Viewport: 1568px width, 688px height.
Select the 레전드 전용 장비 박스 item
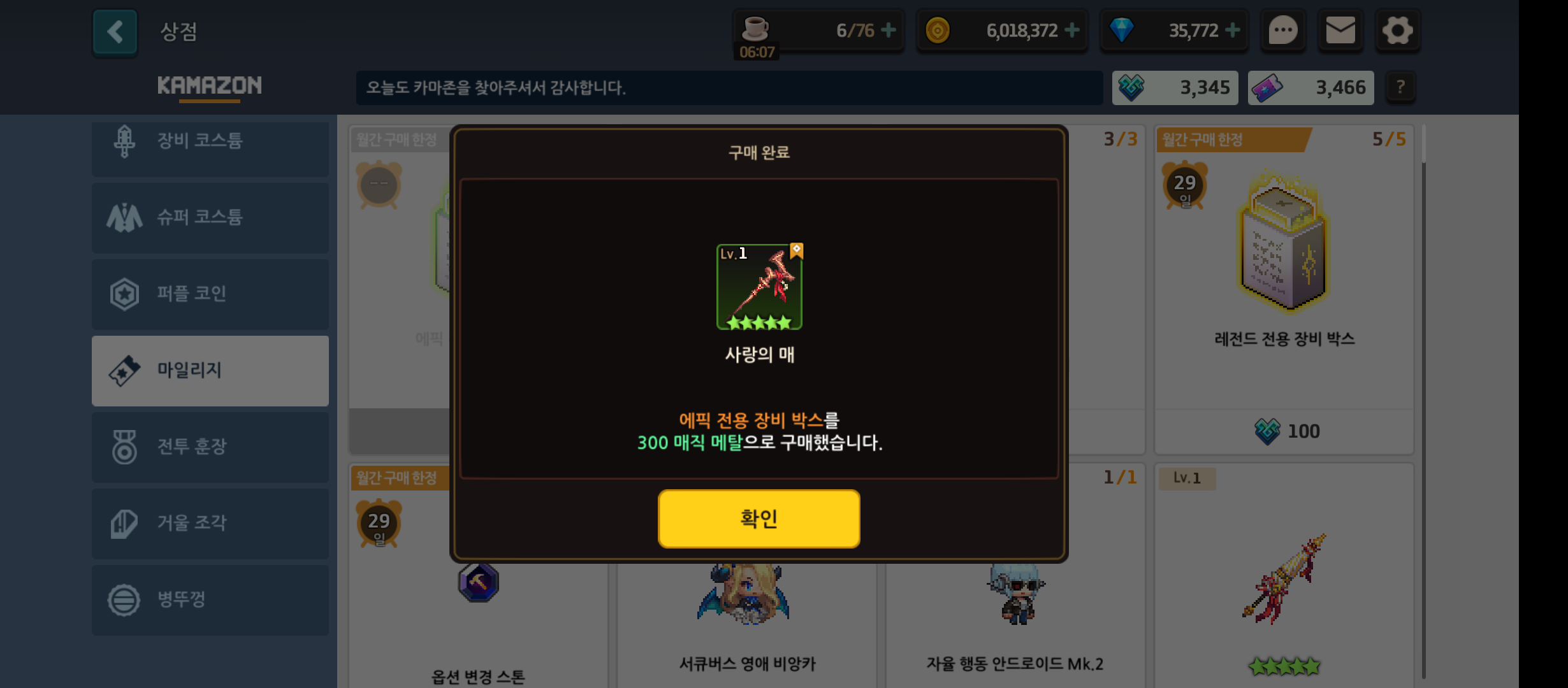pos(1284,290)
